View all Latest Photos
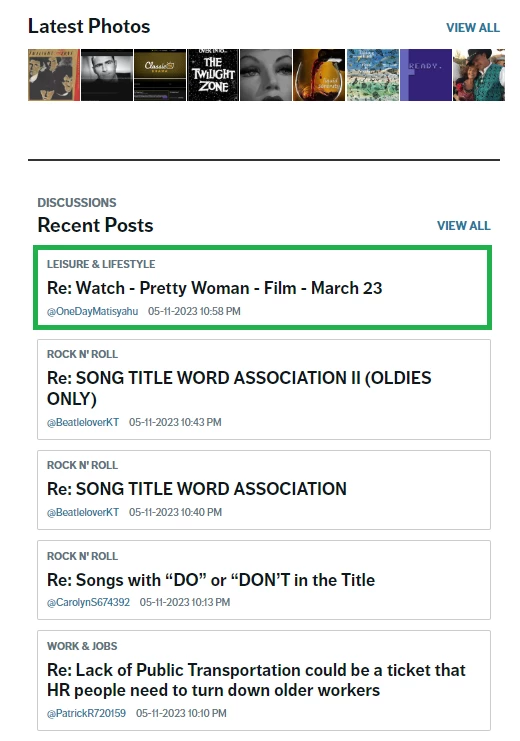 473,28
